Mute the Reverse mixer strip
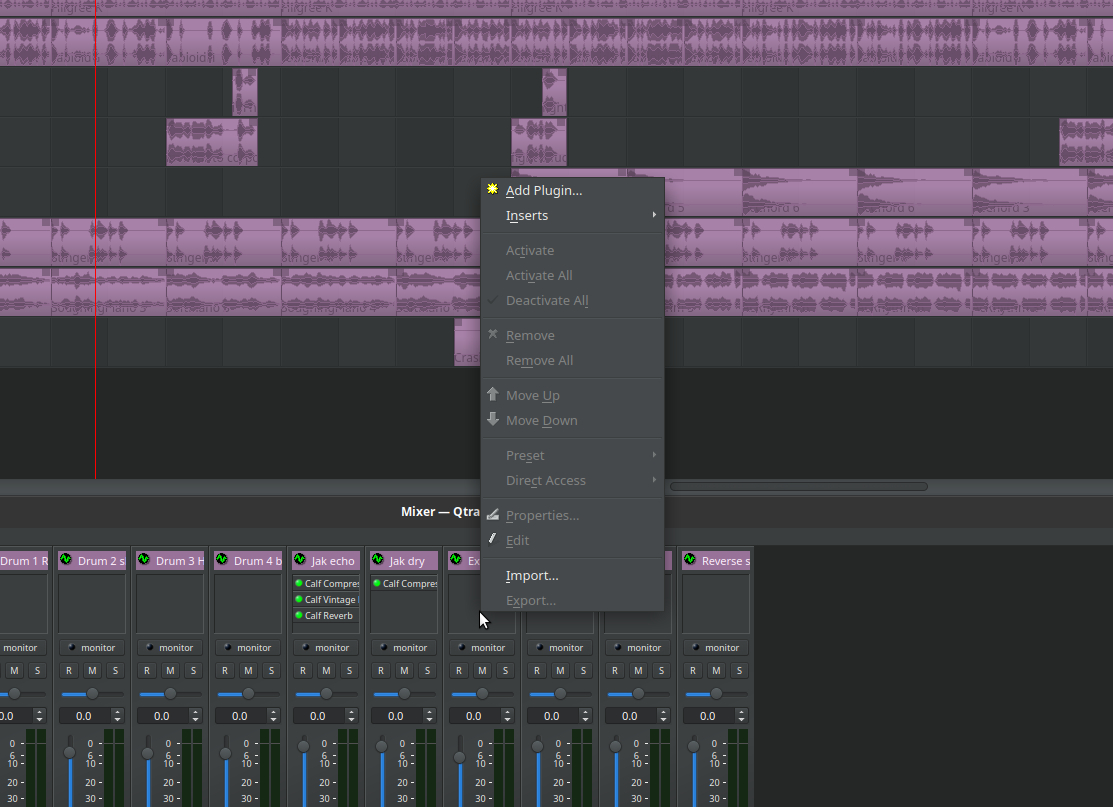Viewport: 1113px width, 807px height. tap(716, 671)
